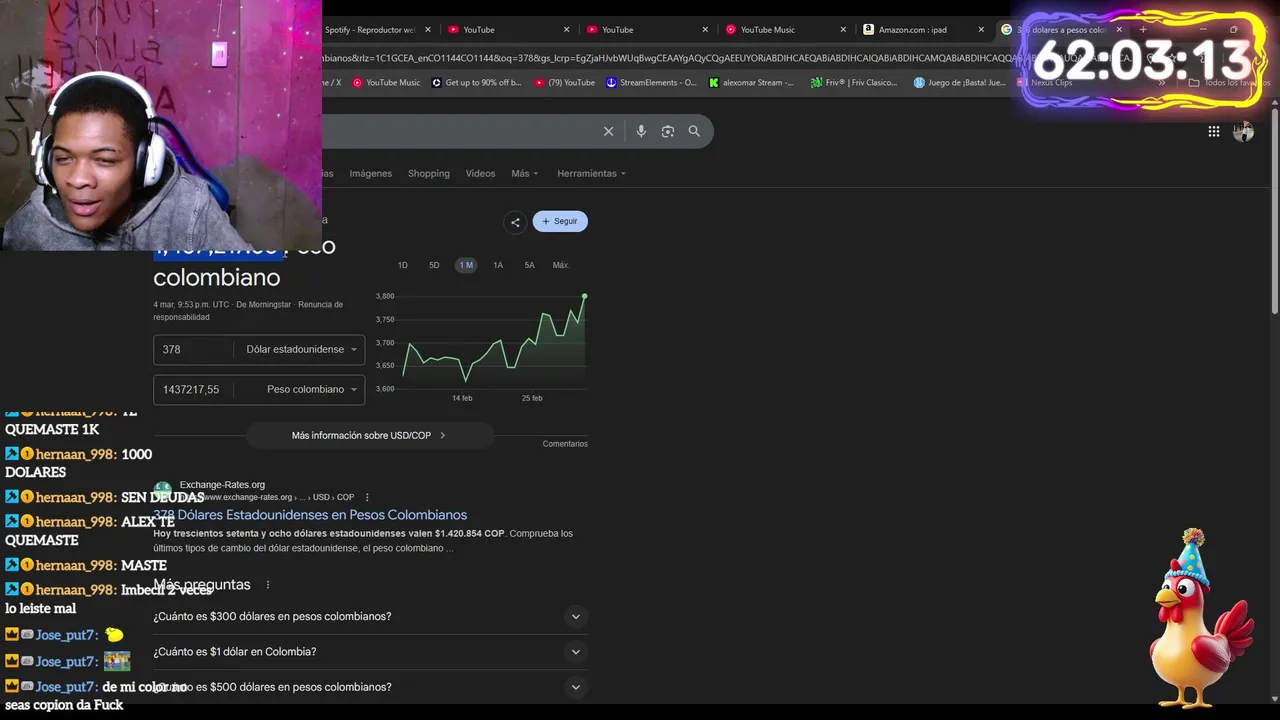The height and width of the screenshot is (720, 1280).
Task: Select the 5A chart range
Action: click(x=529, y=265)
